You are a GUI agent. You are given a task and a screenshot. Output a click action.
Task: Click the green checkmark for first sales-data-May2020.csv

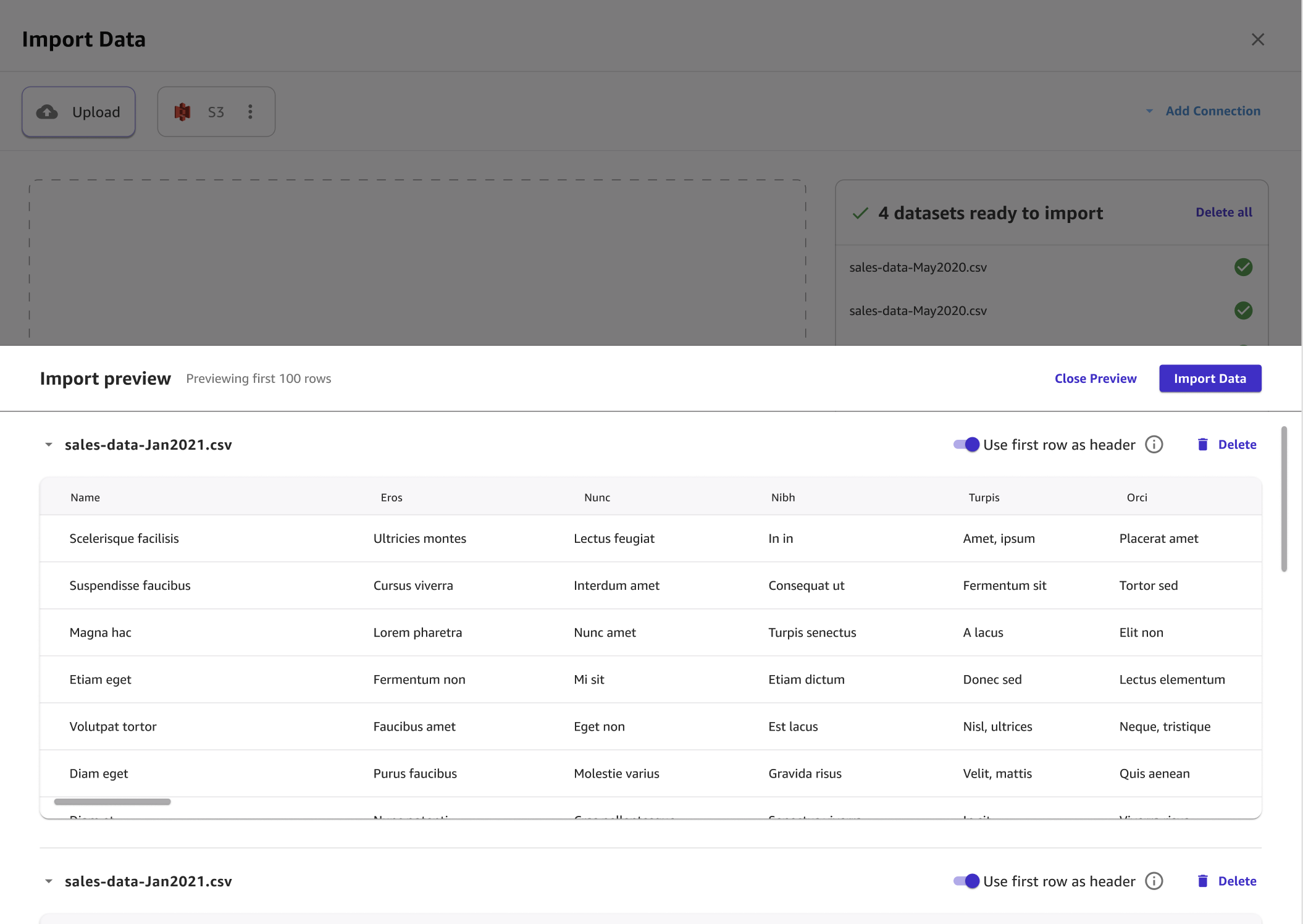click(1243, 267)
